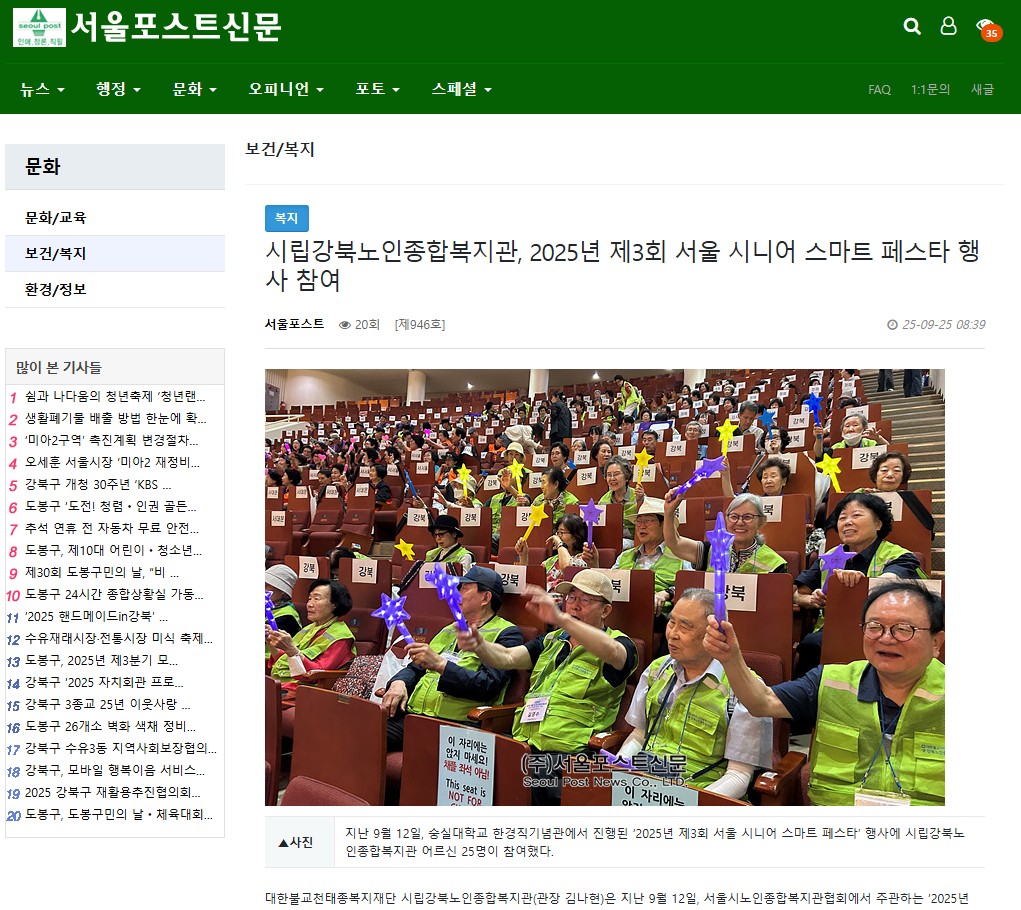1021x910 pixels.
Task: Select 환경/정보 sidebar category
Action: coord(56,290)
